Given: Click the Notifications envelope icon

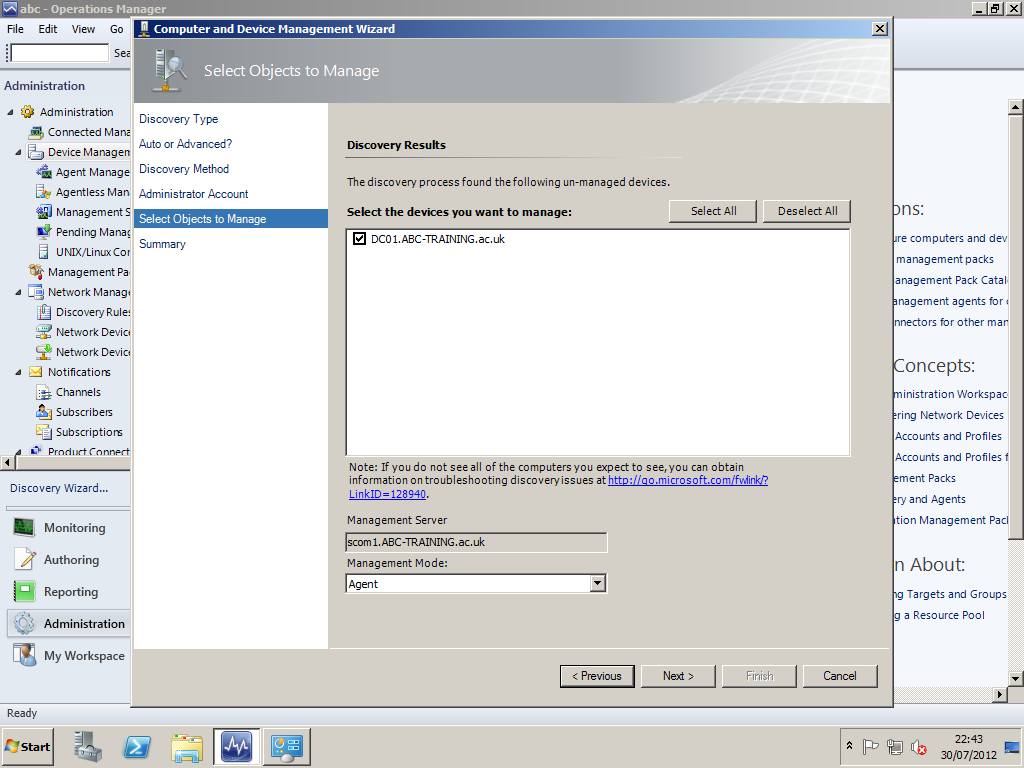Looking at the screenshot, I should pos(36,372).
